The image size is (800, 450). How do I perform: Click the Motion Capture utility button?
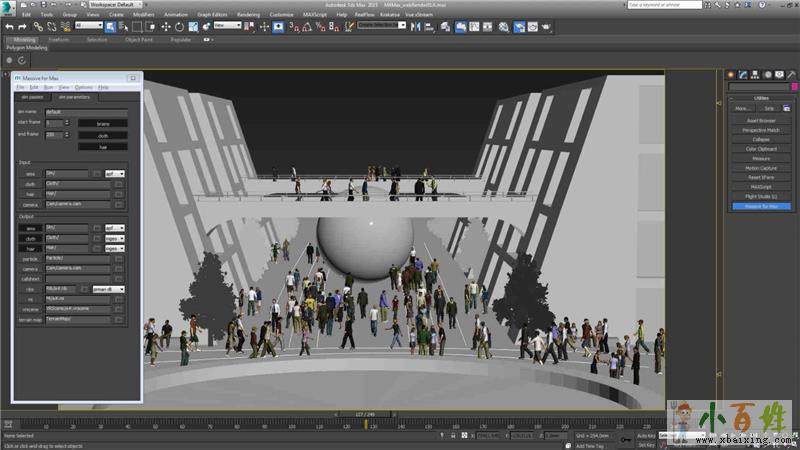[761, 168]
